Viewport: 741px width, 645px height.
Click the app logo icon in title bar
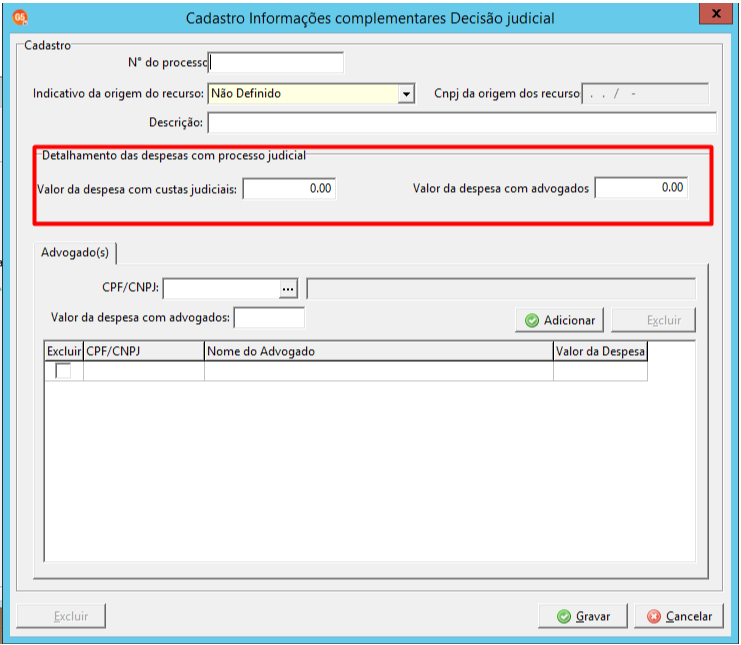[20, 18]
